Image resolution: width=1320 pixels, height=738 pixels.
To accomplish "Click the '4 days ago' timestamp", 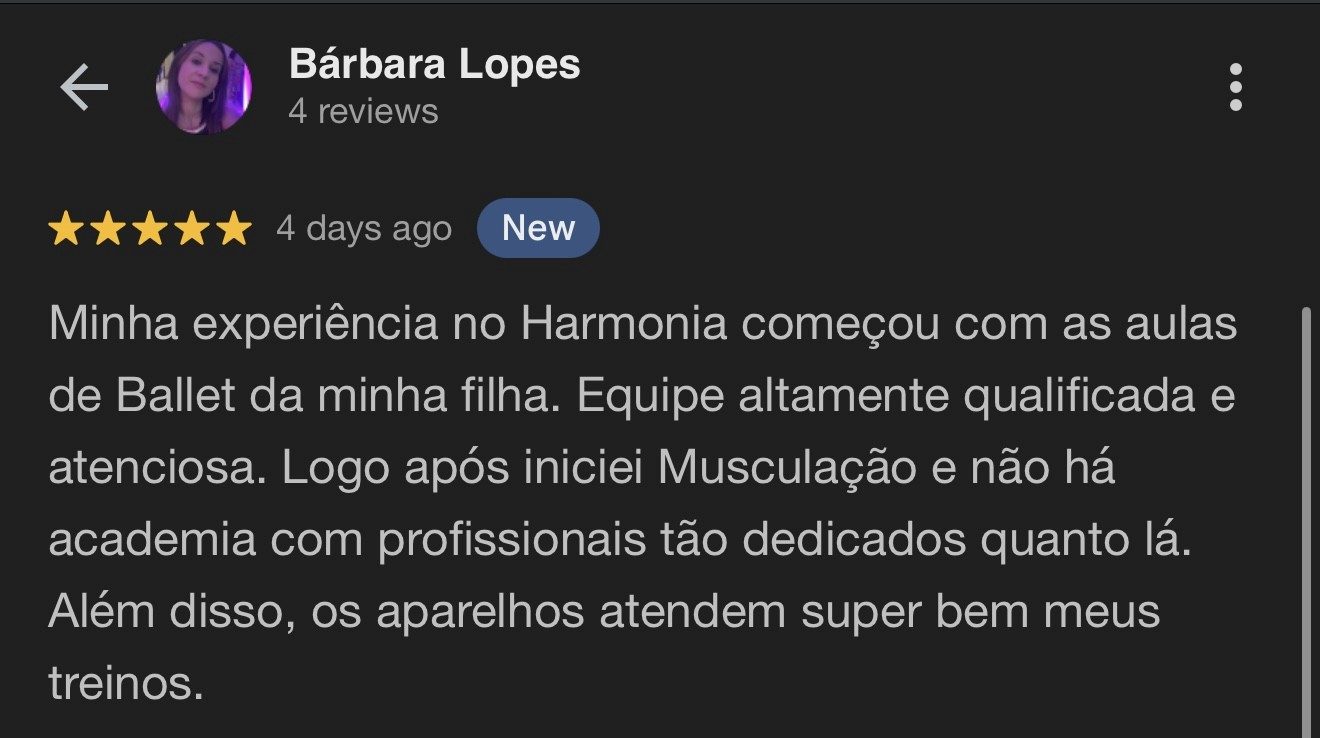I will pyautogui.click(x=364, y=229).
